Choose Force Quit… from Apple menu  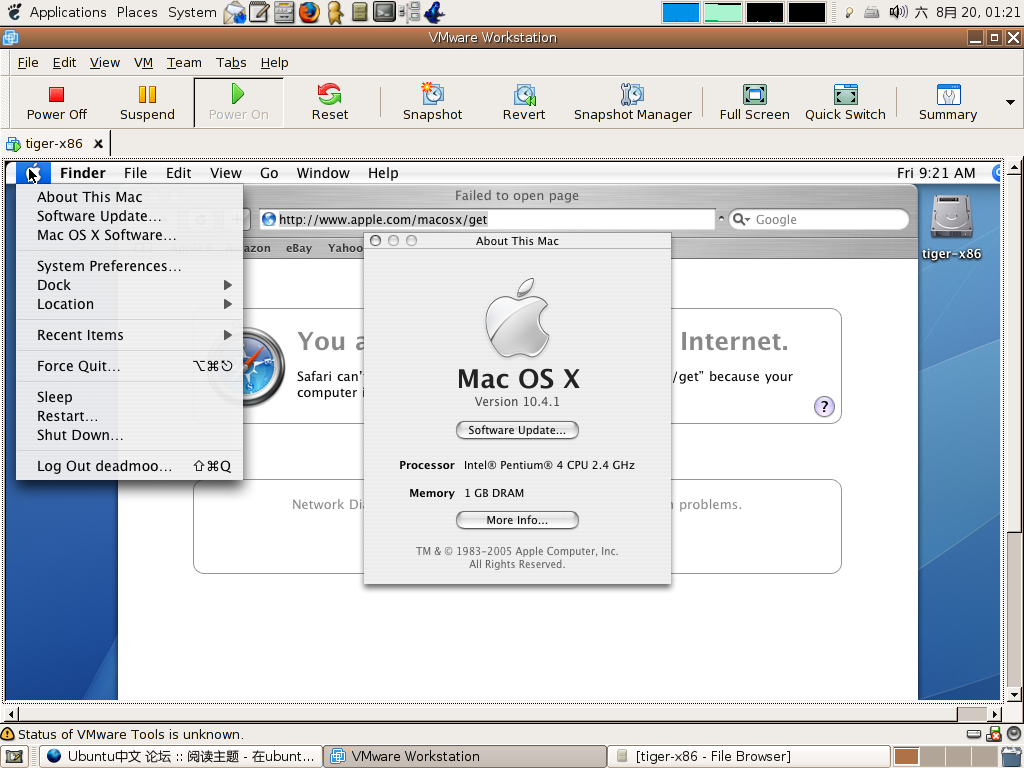click(129, 366)
